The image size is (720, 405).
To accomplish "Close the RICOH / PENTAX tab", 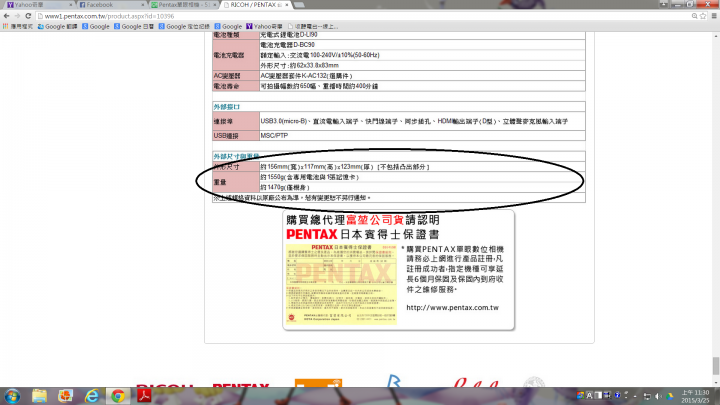I will (287, 5).
